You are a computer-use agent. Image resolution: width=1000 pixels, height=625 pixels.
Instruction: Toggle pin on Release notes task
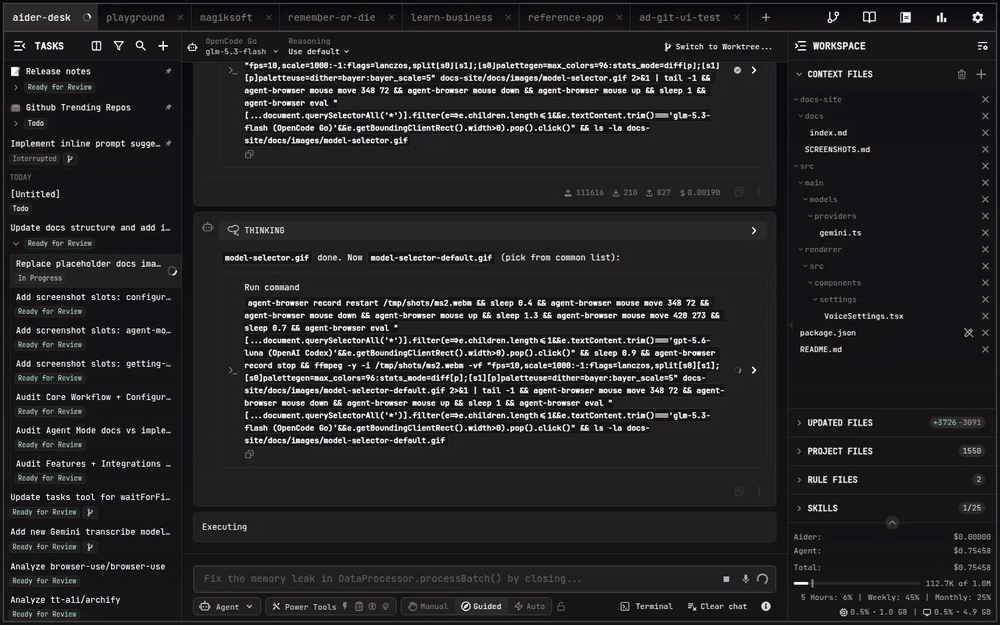[x=168, y=71]
